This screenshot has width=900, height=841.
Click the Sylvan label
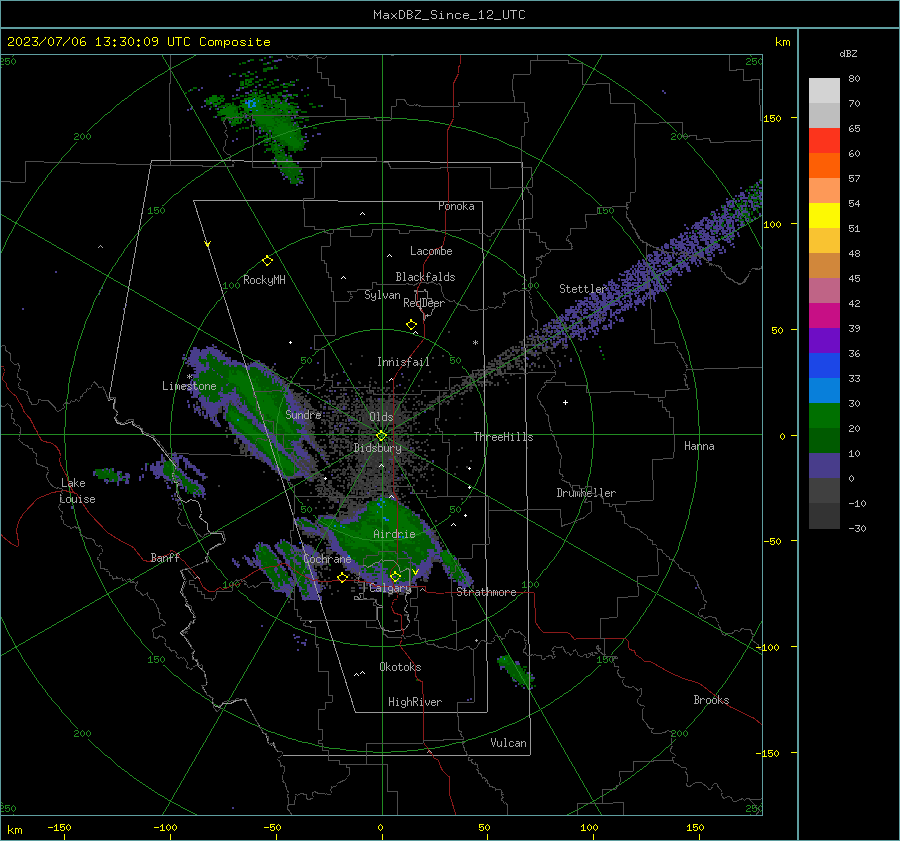click(x=382, y=295)
